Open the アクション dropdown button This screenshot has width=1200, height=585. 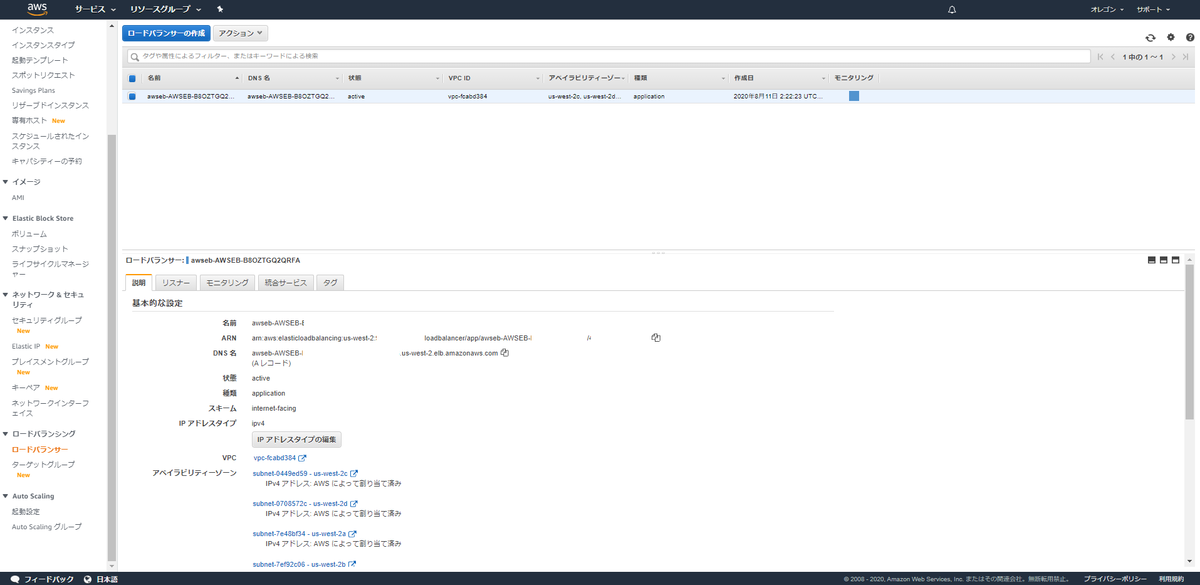click(241, 33)
